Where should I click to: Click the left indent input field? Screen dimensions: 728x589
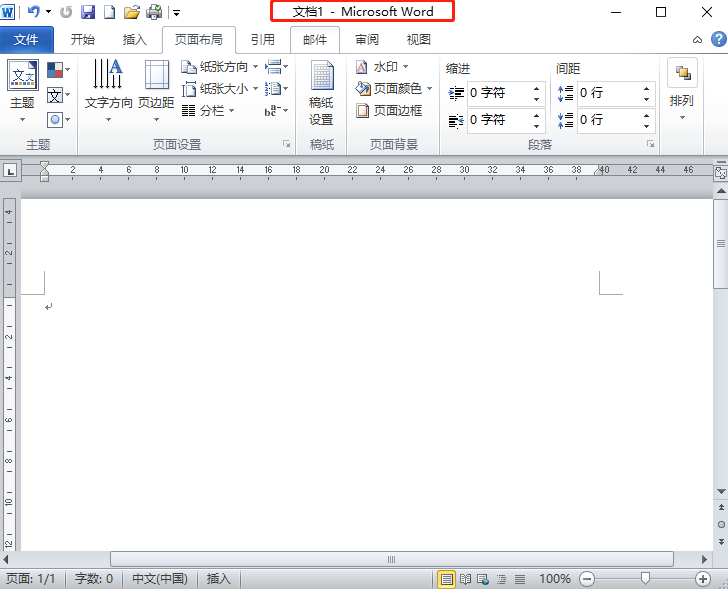[498, 93]
